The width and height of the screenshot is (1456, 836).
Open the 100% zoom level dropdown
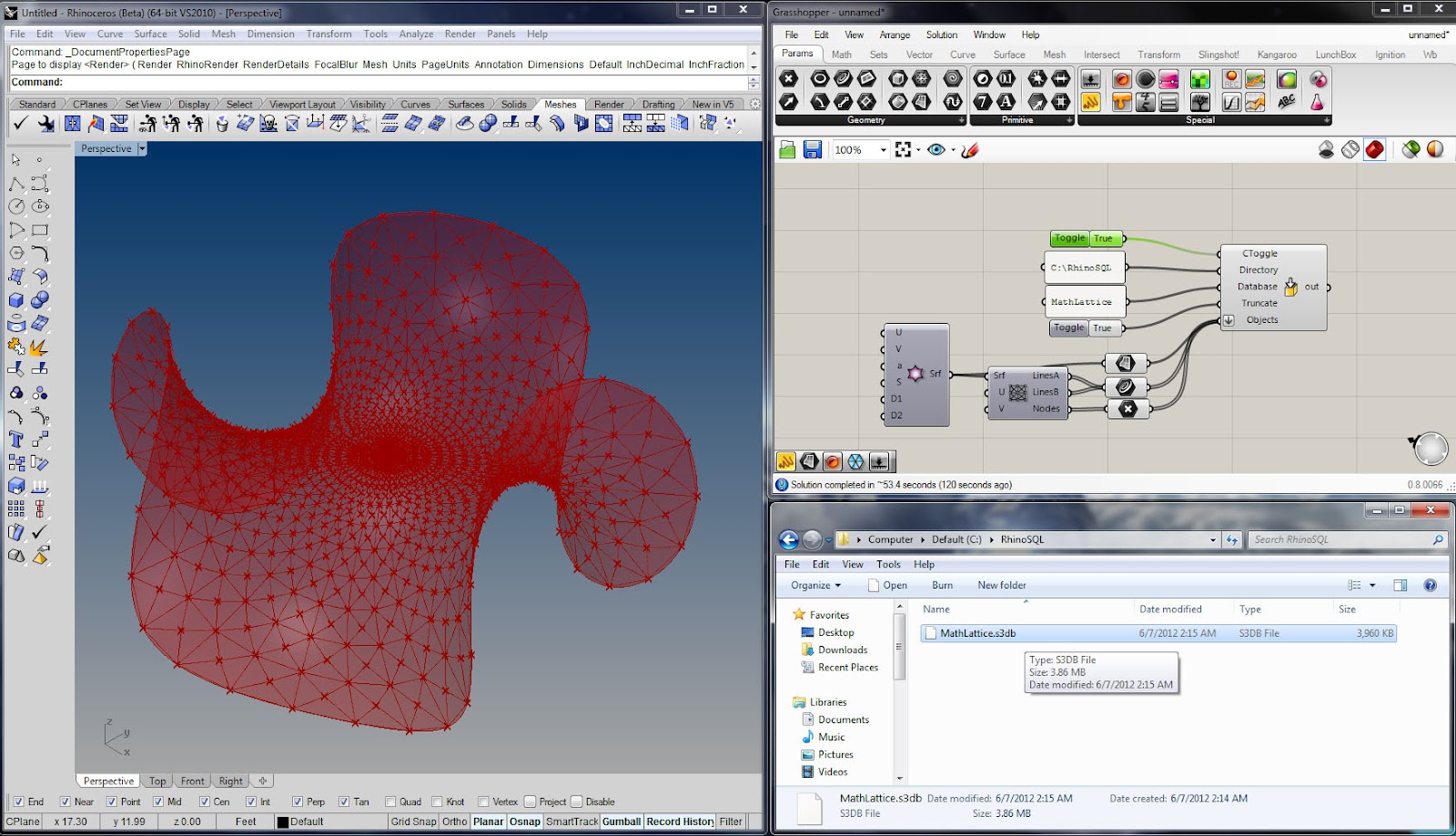(883, 150)
